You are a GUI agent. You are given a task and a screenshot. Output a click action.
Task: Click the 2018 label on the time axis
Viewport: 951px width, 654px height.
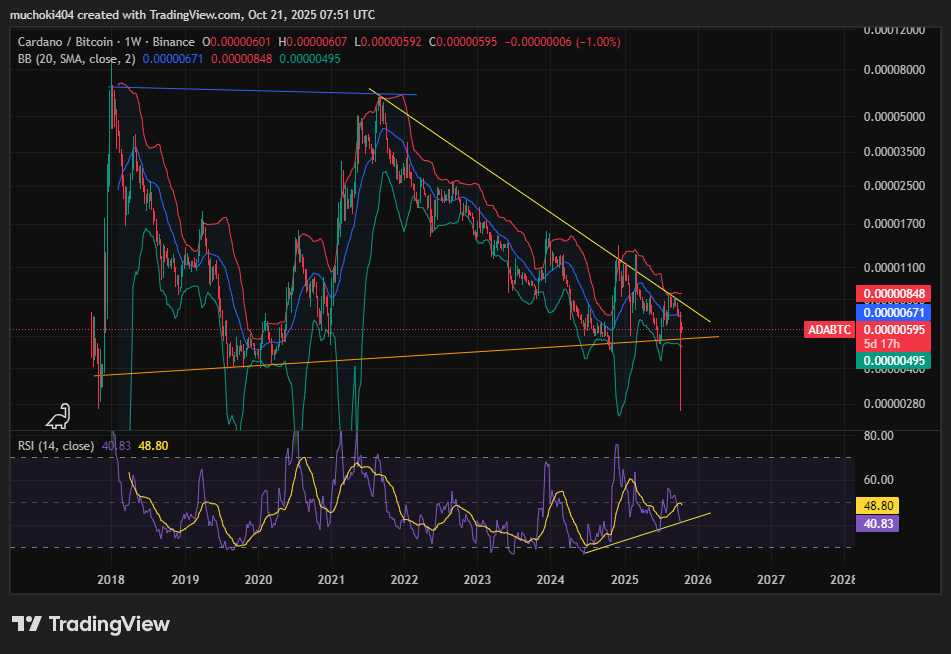(111, 579)
